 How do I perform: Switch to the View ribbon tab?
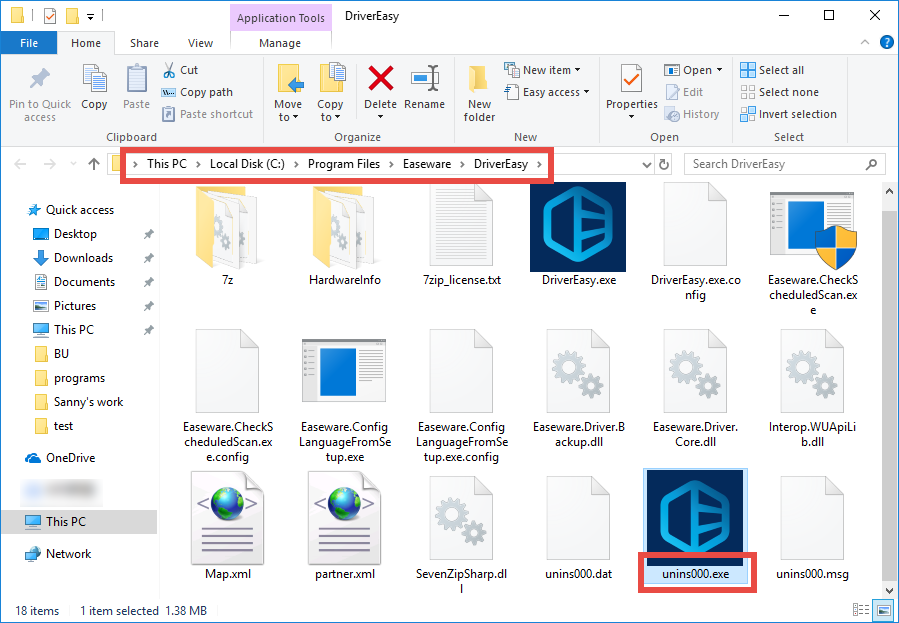200,43
